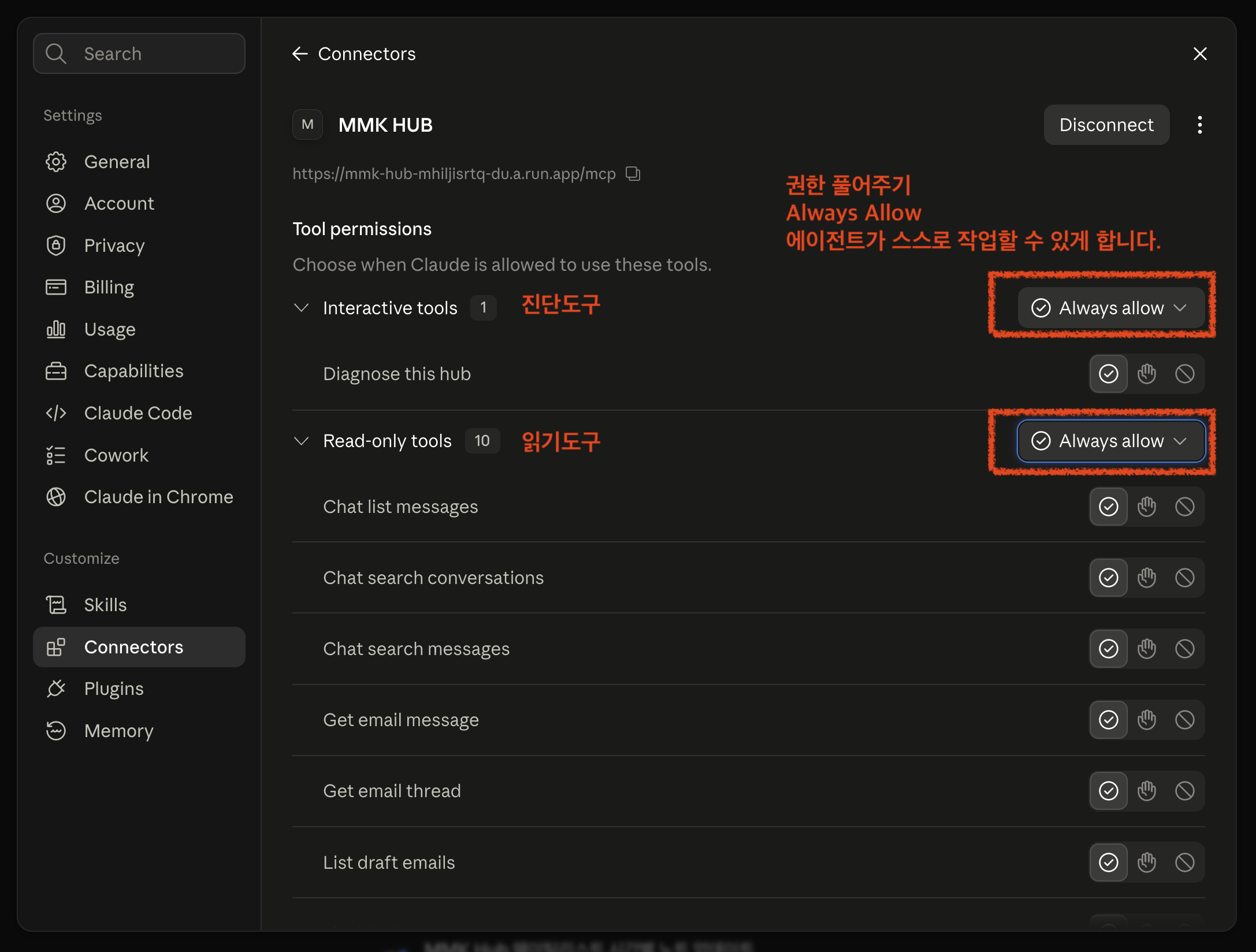The height and width of the screenshot is (952, 1256).
Task: Open Always allow dropdown for Read-only tools
Action: pyautogui.click(x=1110, y=441)
